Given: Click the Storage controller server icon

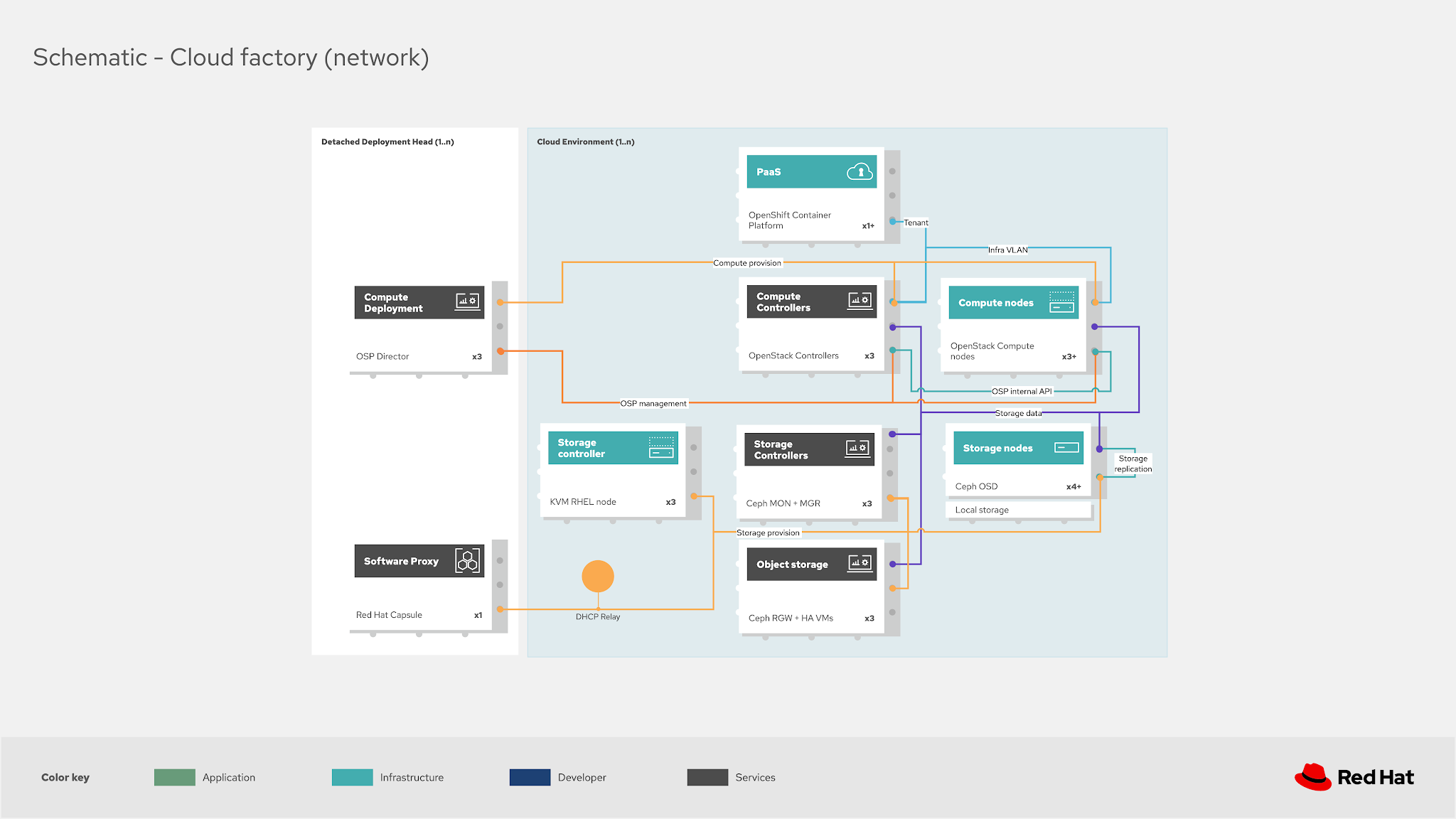Looking at the screenshot, I should pos(661,447).
